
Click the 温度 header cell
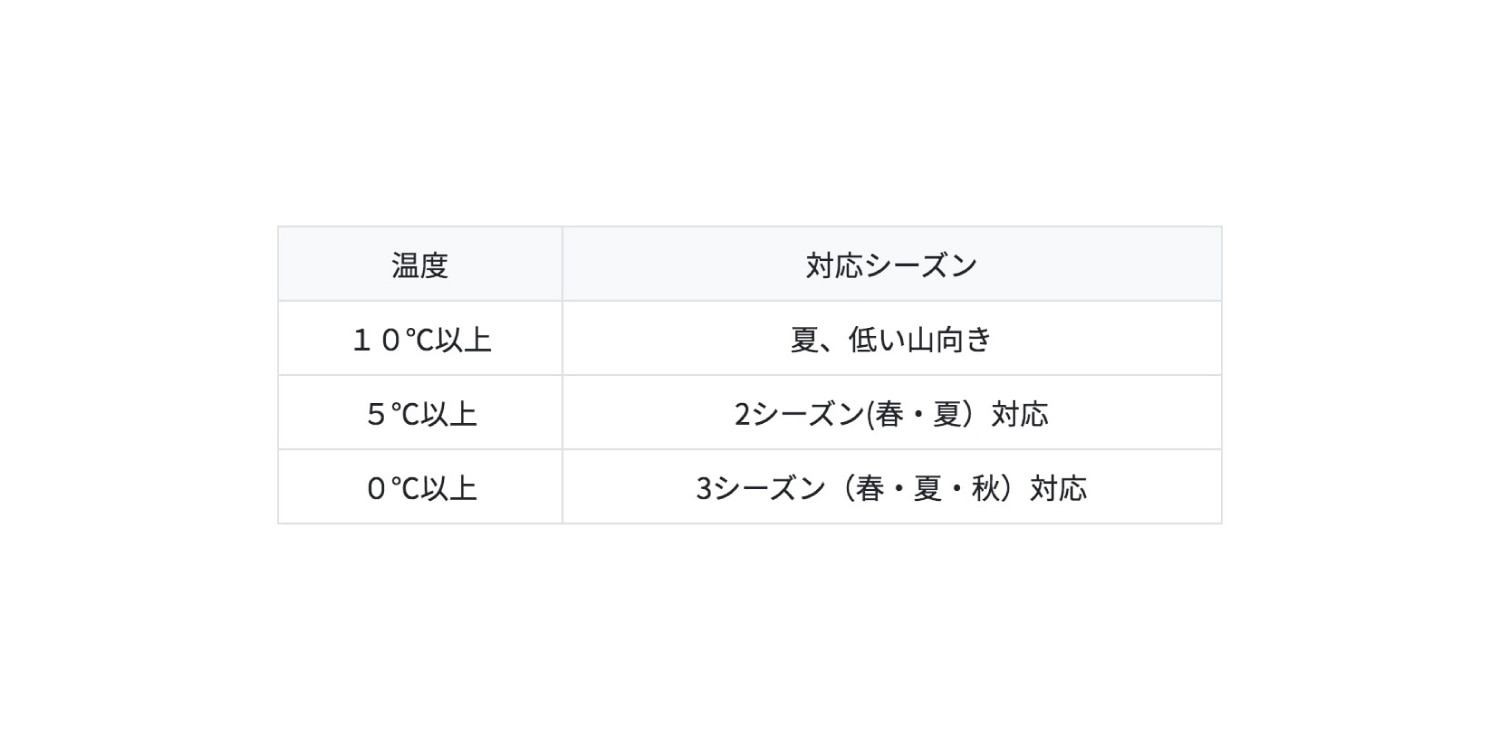click(x=420, y=264)
